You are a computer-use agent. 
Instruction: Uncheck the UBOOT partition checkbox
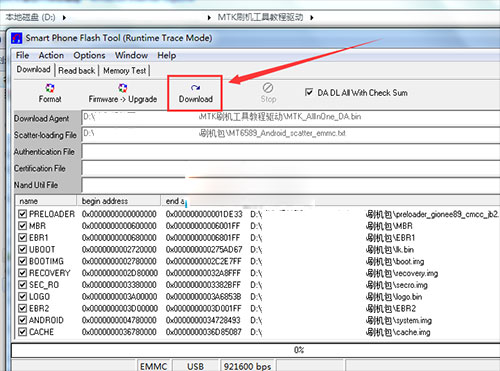[x=22, y=249]
